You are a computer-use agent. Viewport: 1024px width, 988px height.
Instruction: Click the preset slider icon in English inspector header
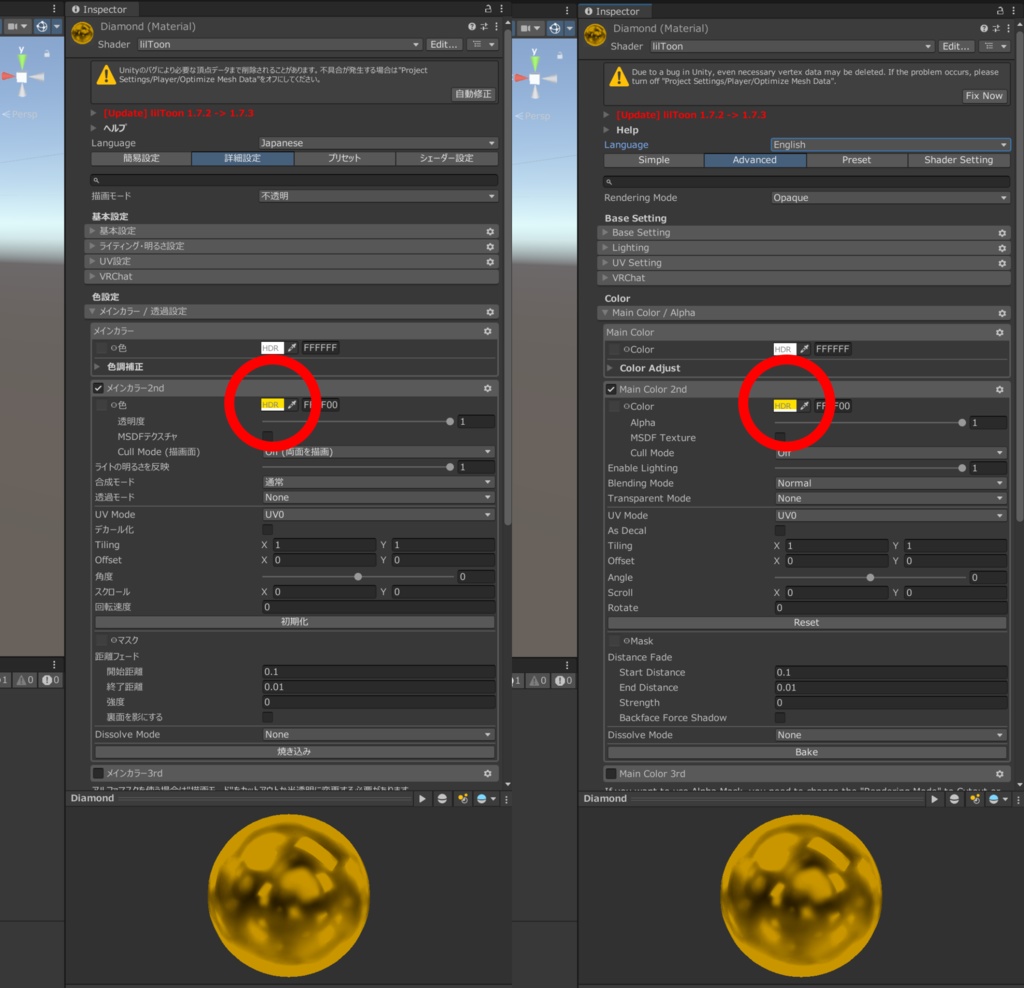point(995,29)
